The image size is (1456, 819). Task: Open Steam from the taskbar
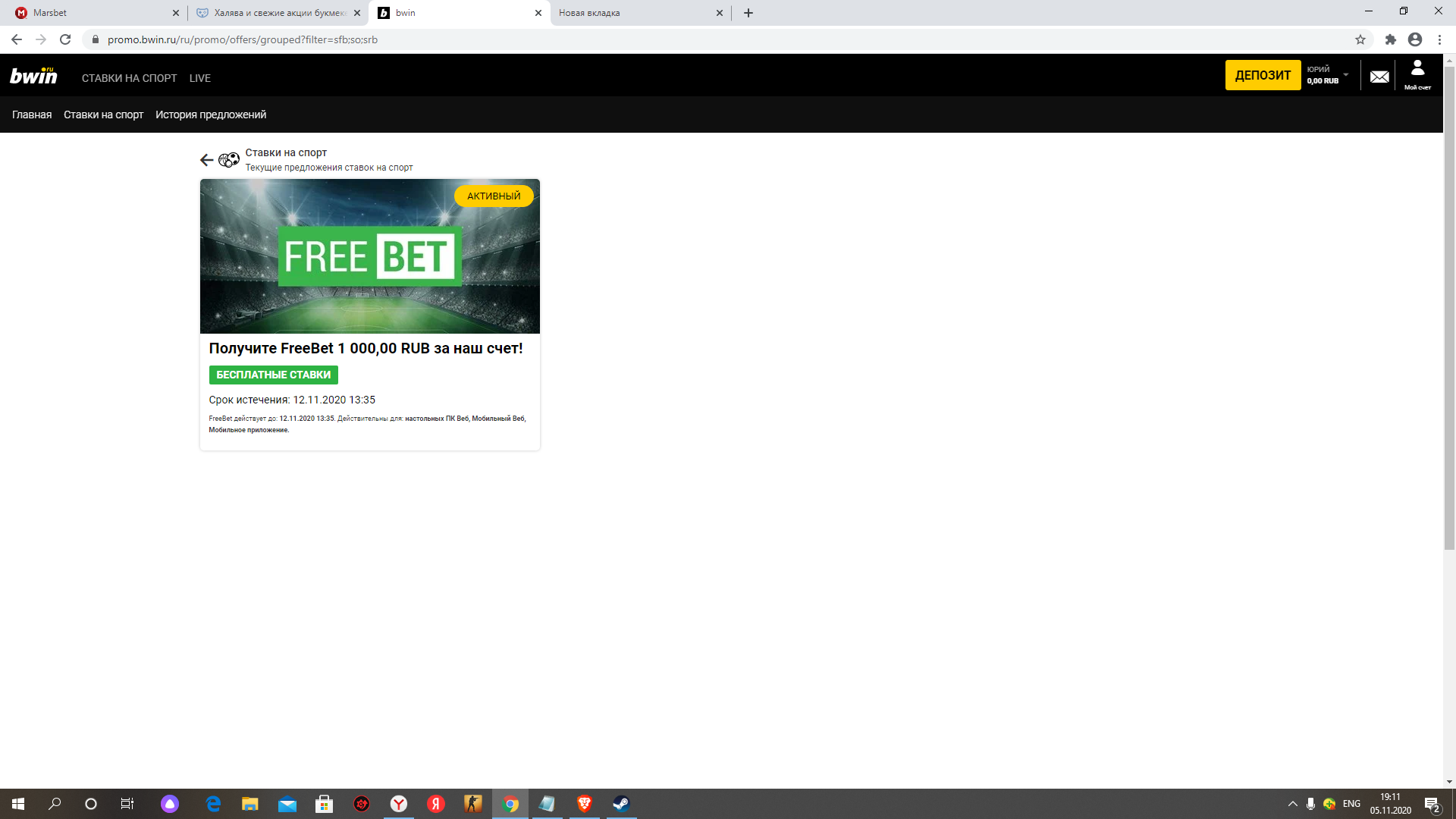[621, 804]
